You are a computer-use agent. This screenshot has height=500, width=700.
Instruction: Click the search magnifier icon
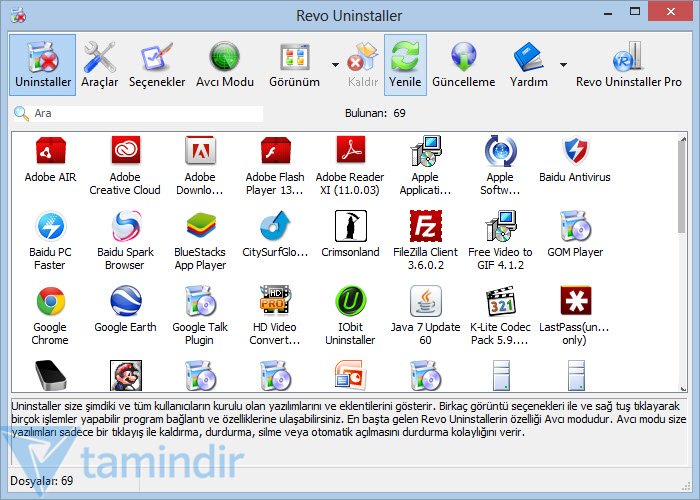tap(21, 114)
